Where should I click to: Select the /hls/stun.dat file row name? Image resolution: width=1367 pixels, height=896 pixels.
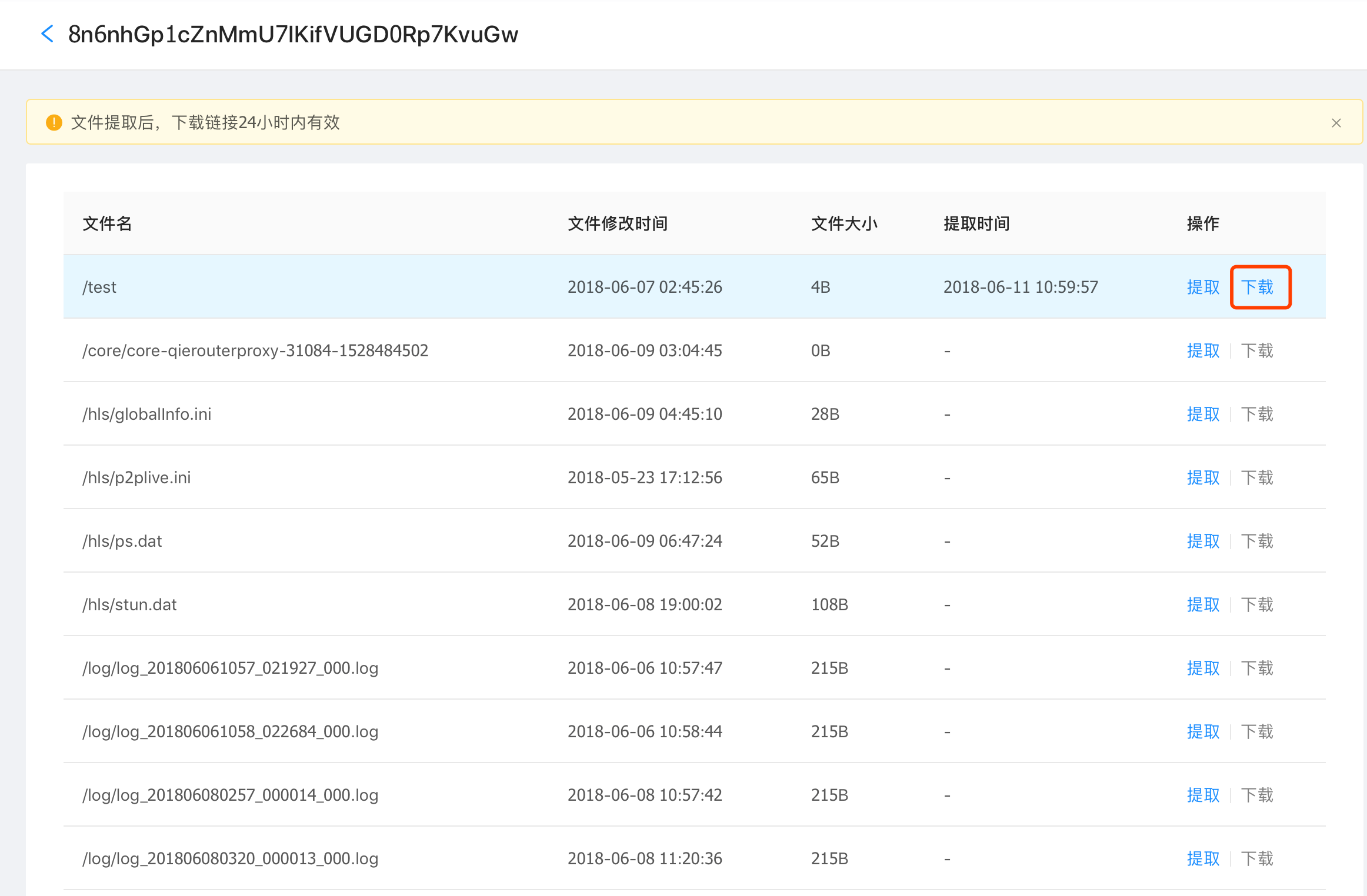[129, 604]
